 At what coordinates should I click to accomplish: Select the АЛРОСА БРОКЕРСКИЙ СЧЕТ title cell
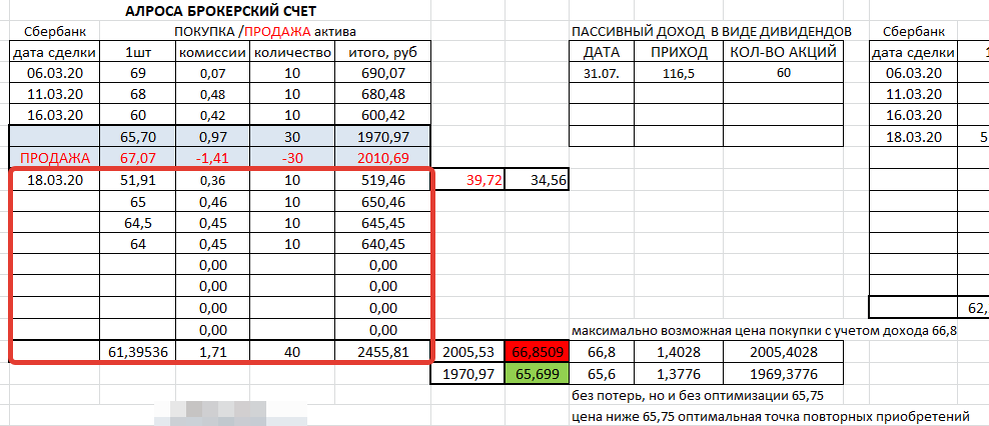(221, 11)
